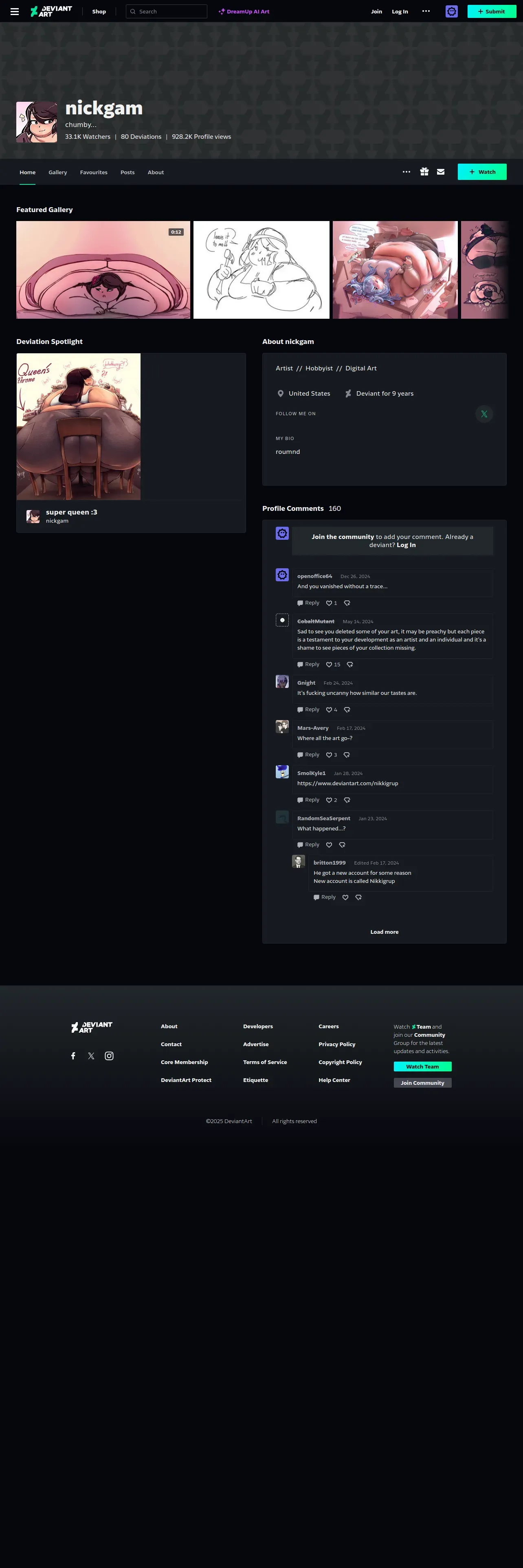Award badge on Gnight's comment

click(347, 710)
